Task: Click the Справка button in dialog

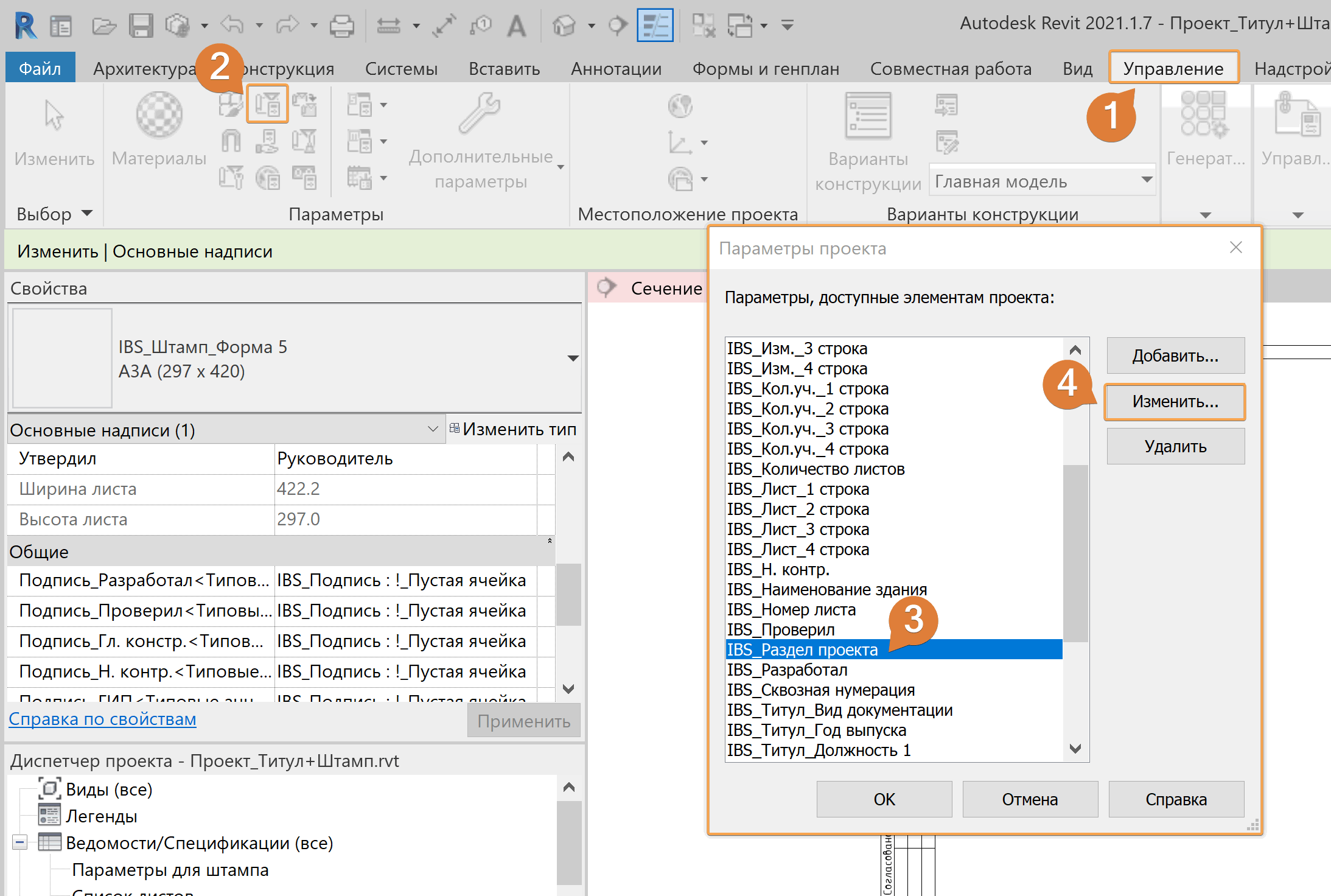Action: pos(1176,799)
